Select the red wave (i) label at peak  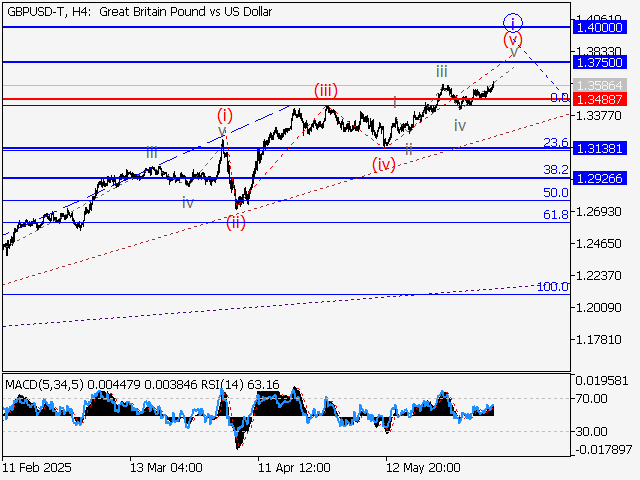pos(225,115)
